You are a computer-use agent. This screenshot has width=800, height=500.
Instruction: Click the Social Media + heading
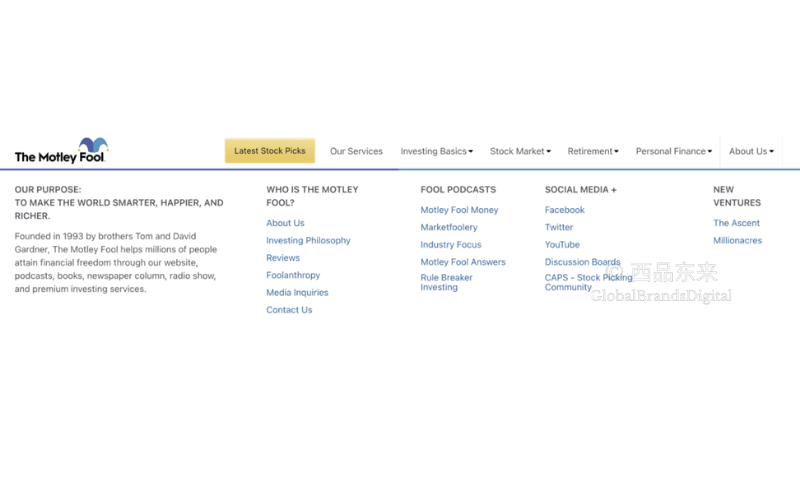click(581, 189)
